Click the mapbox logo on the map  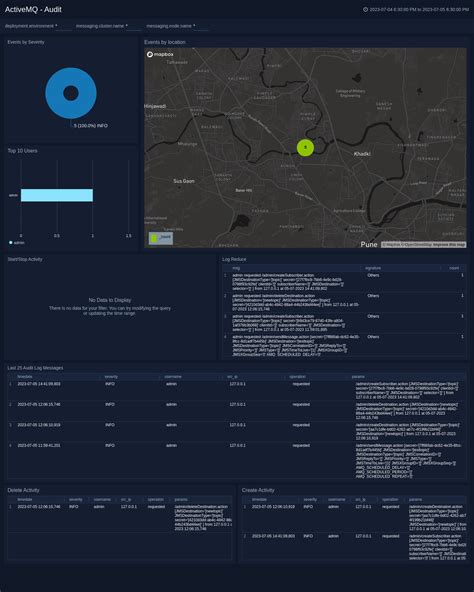click(160, 54)
